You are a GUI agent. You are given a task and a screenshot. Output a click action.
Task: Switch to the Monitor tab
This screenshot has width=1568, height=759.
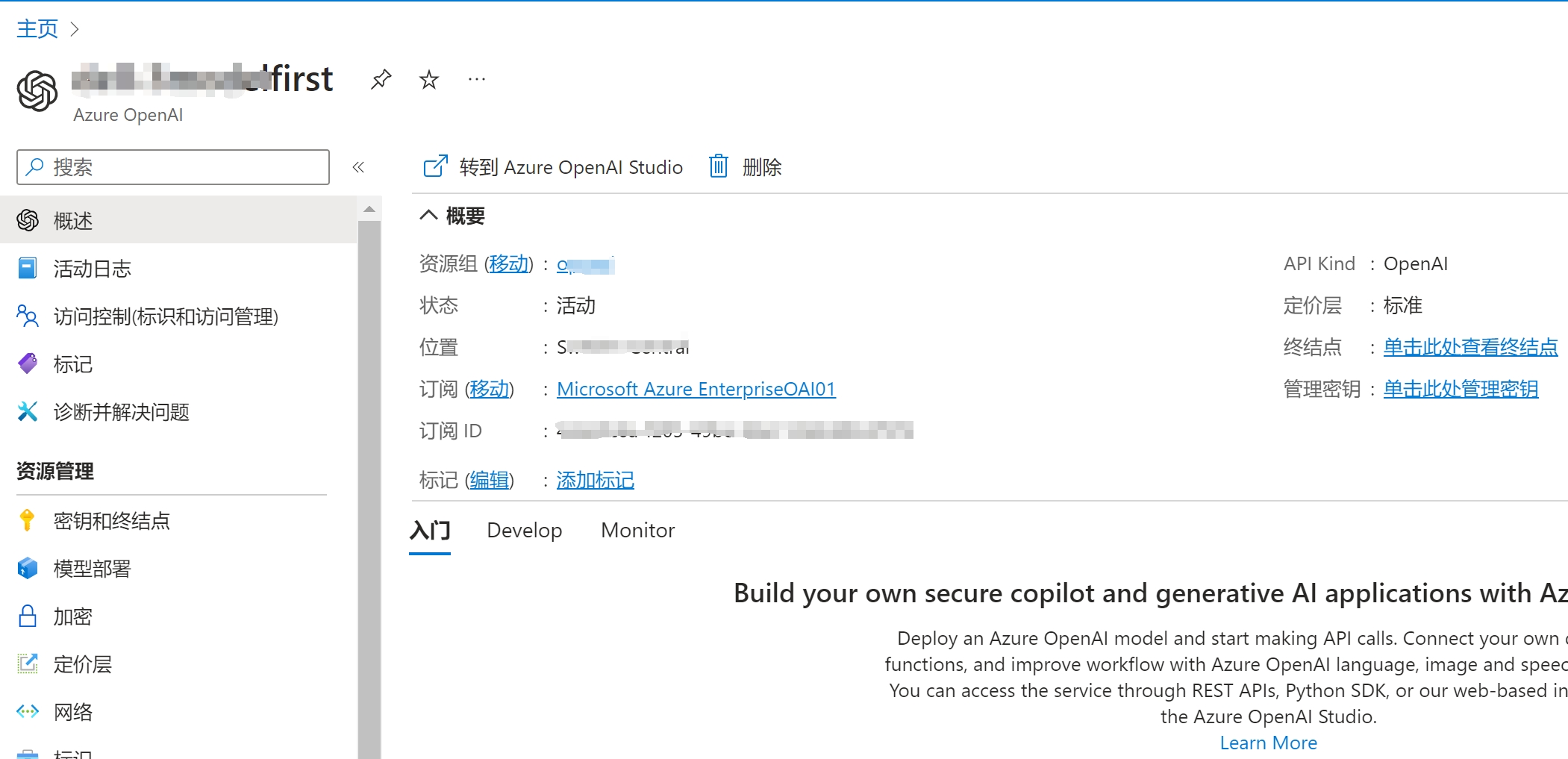637,531
